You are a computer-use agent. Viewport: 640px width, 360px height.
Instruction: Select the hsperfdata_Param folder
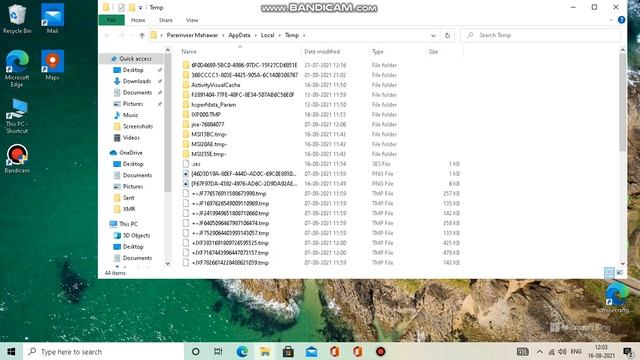point(213,105)
